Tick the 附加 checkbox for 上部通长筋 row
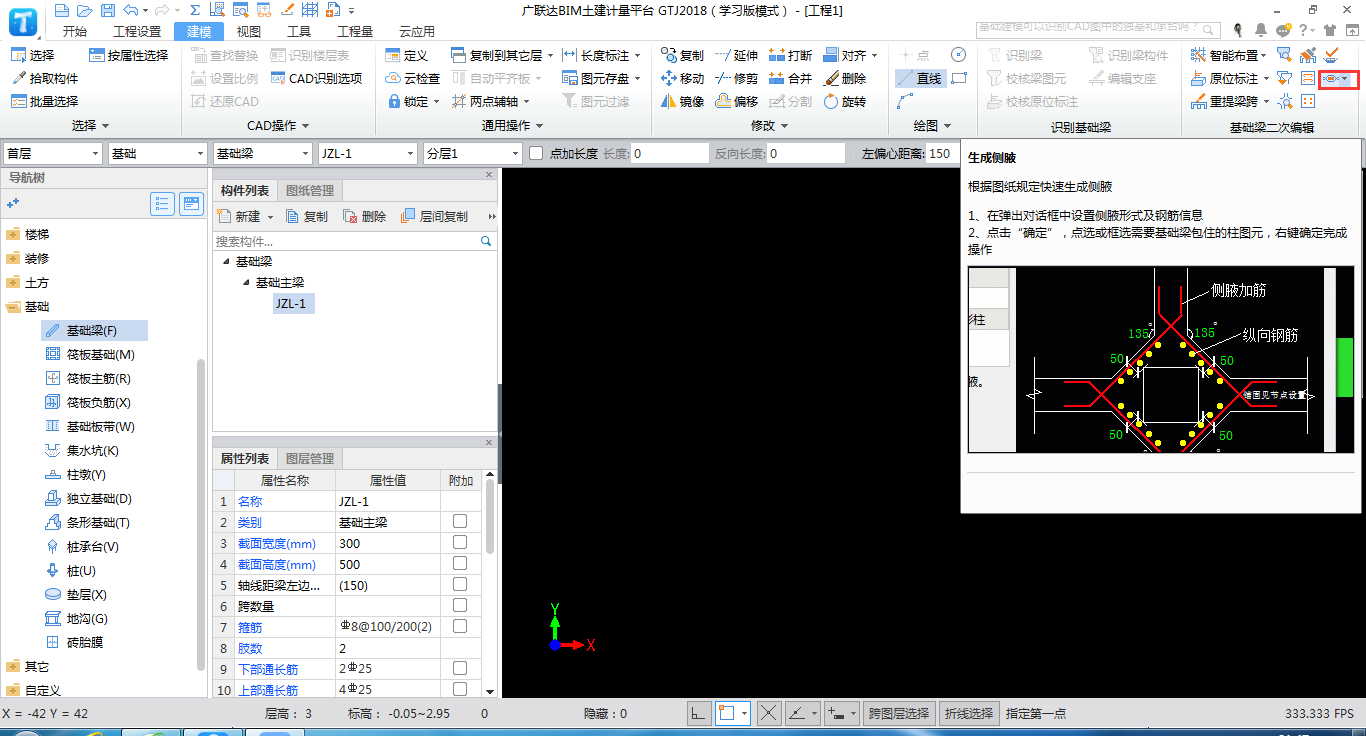The image size is (1366, 736). pyautogui.click(x=460, y=689)
